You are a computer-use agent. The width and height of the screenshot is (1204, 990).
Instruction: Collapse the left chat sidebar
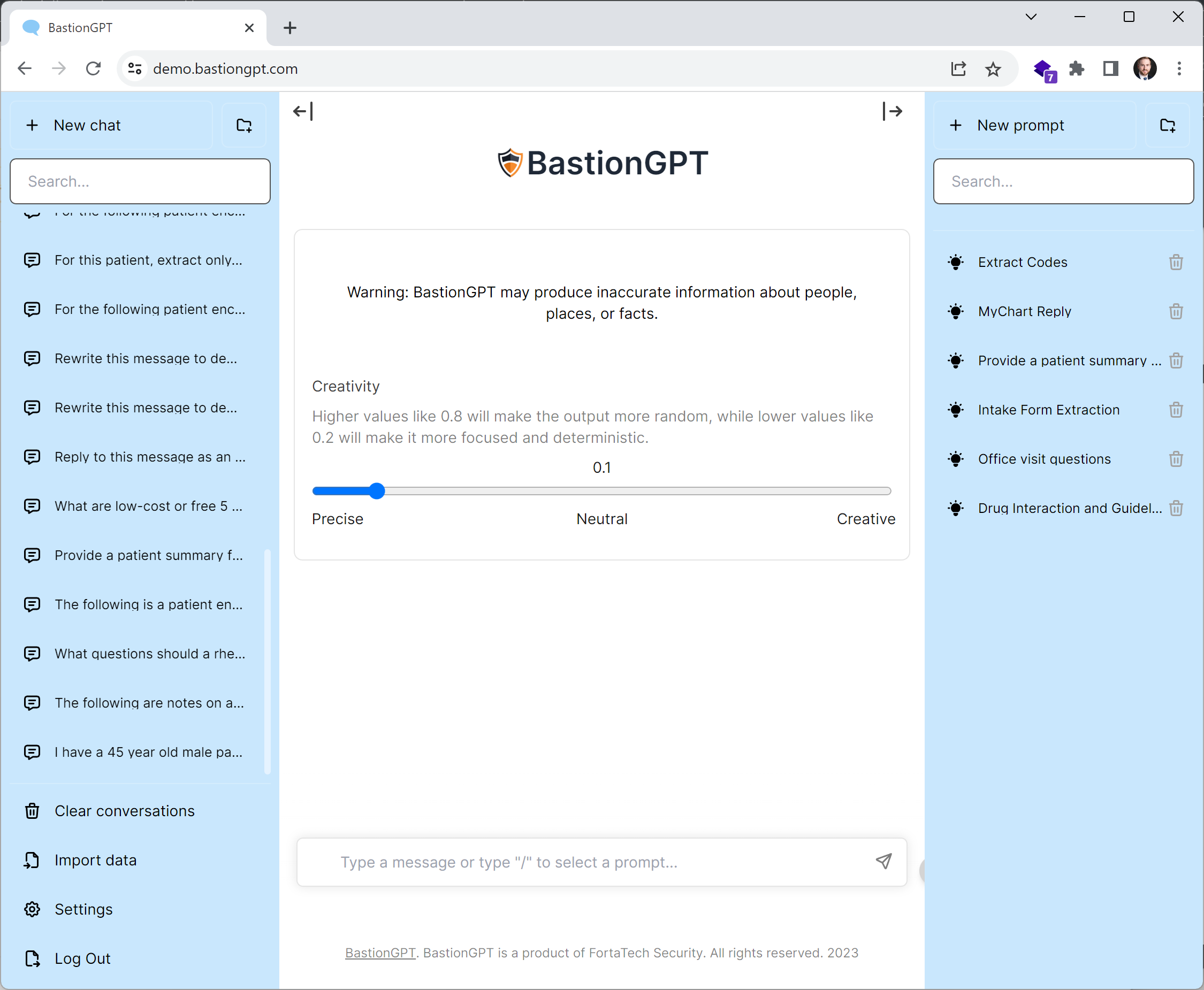click(303, 111)
